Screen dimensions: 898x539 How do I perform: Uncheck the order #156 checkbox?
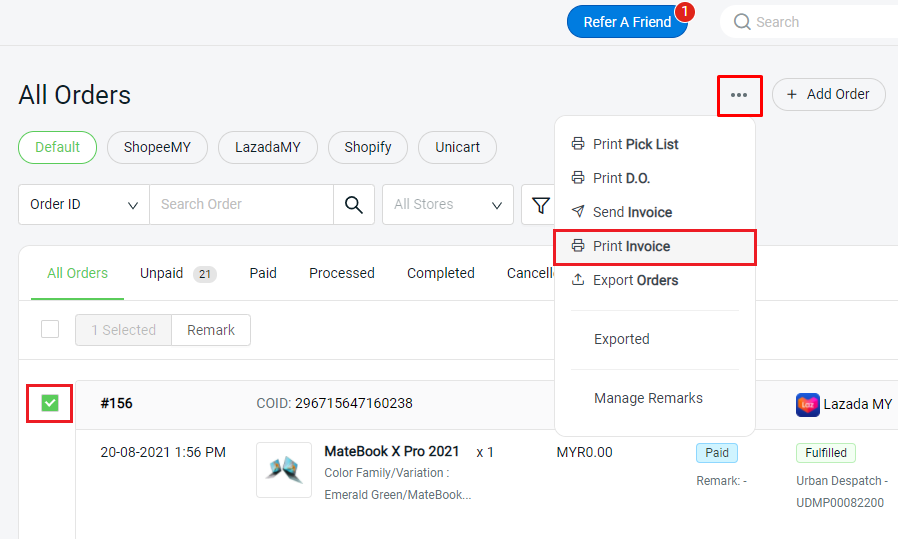point(50,403)
